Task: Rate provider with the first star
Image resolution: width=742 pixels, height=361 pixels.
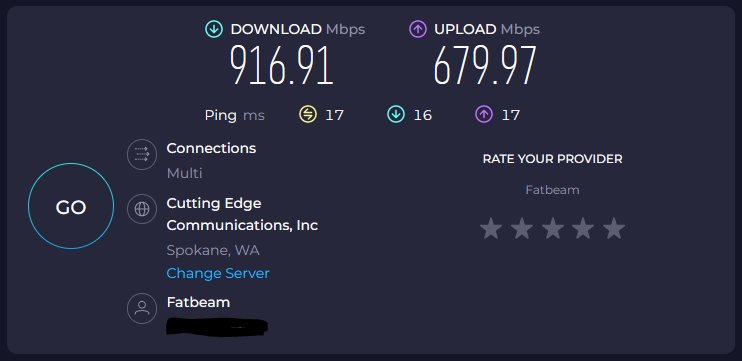Action: click(x=491, y=229)
